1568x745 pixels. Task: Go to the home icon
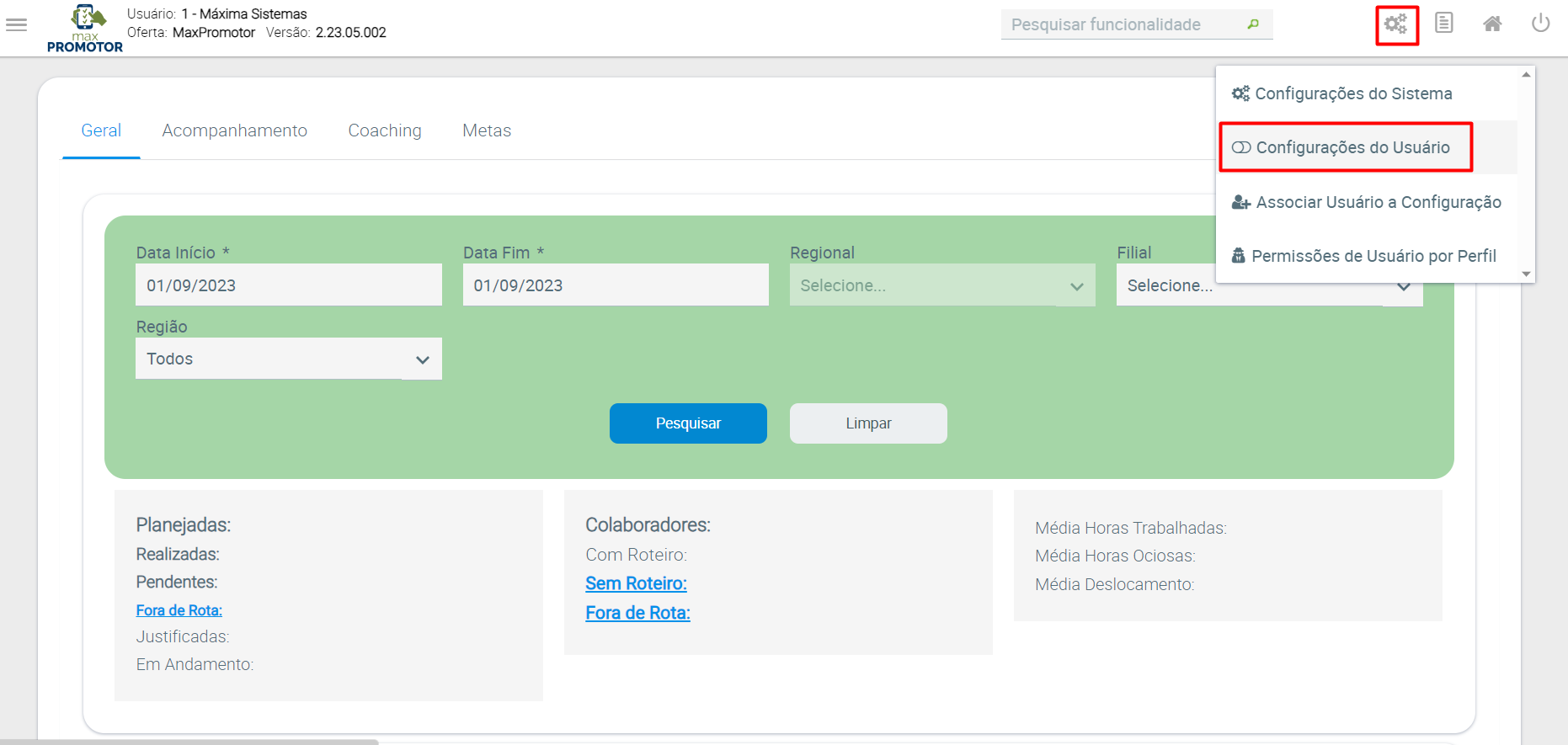(x=1492, y=24)
